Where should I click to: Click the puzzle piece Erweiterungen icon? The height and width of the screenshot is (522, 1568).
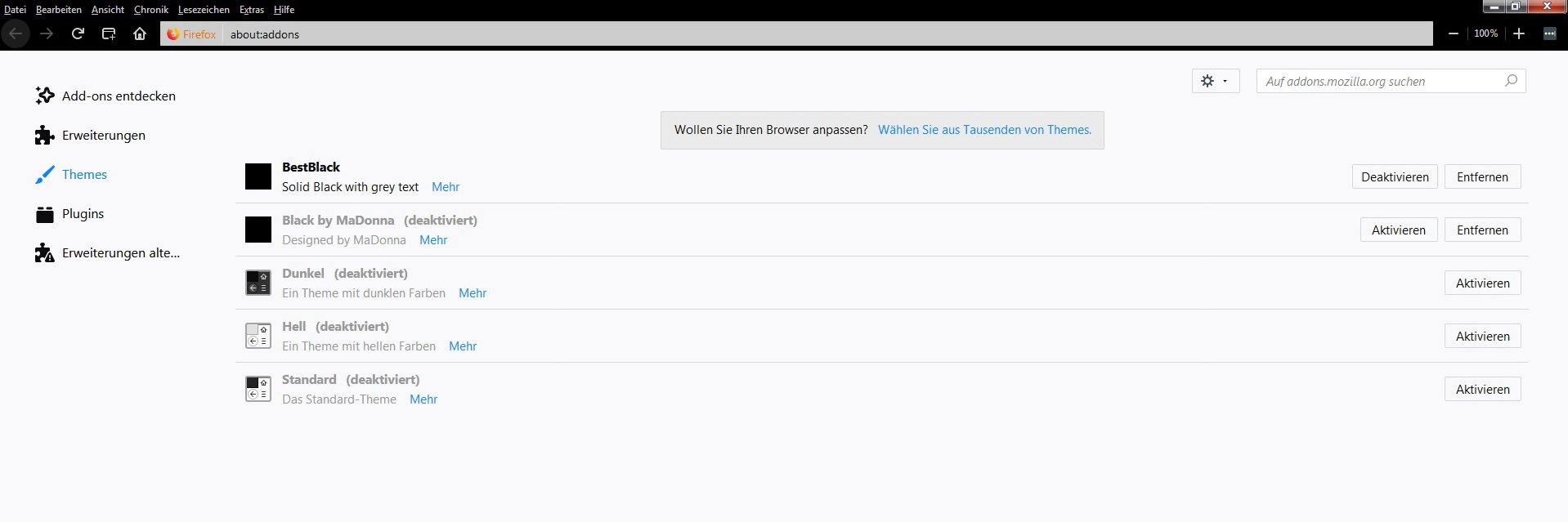45,135
